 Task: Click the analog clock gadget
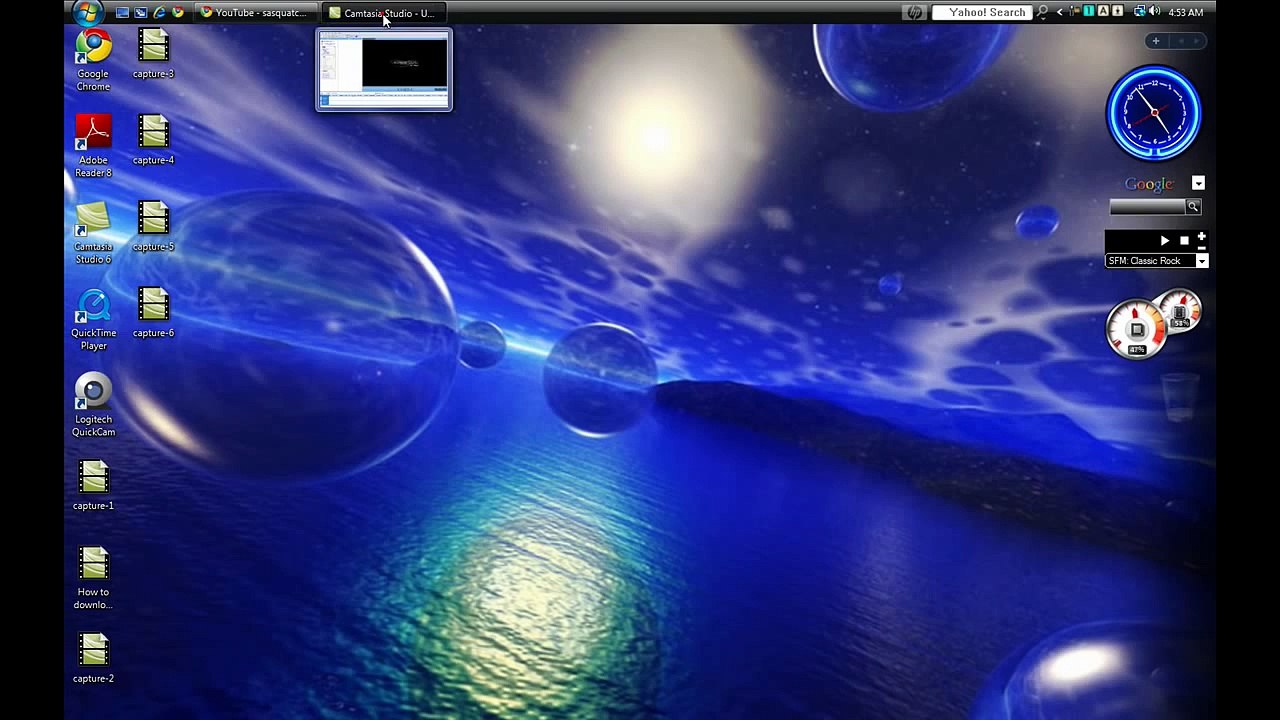tap(1154, 113)
